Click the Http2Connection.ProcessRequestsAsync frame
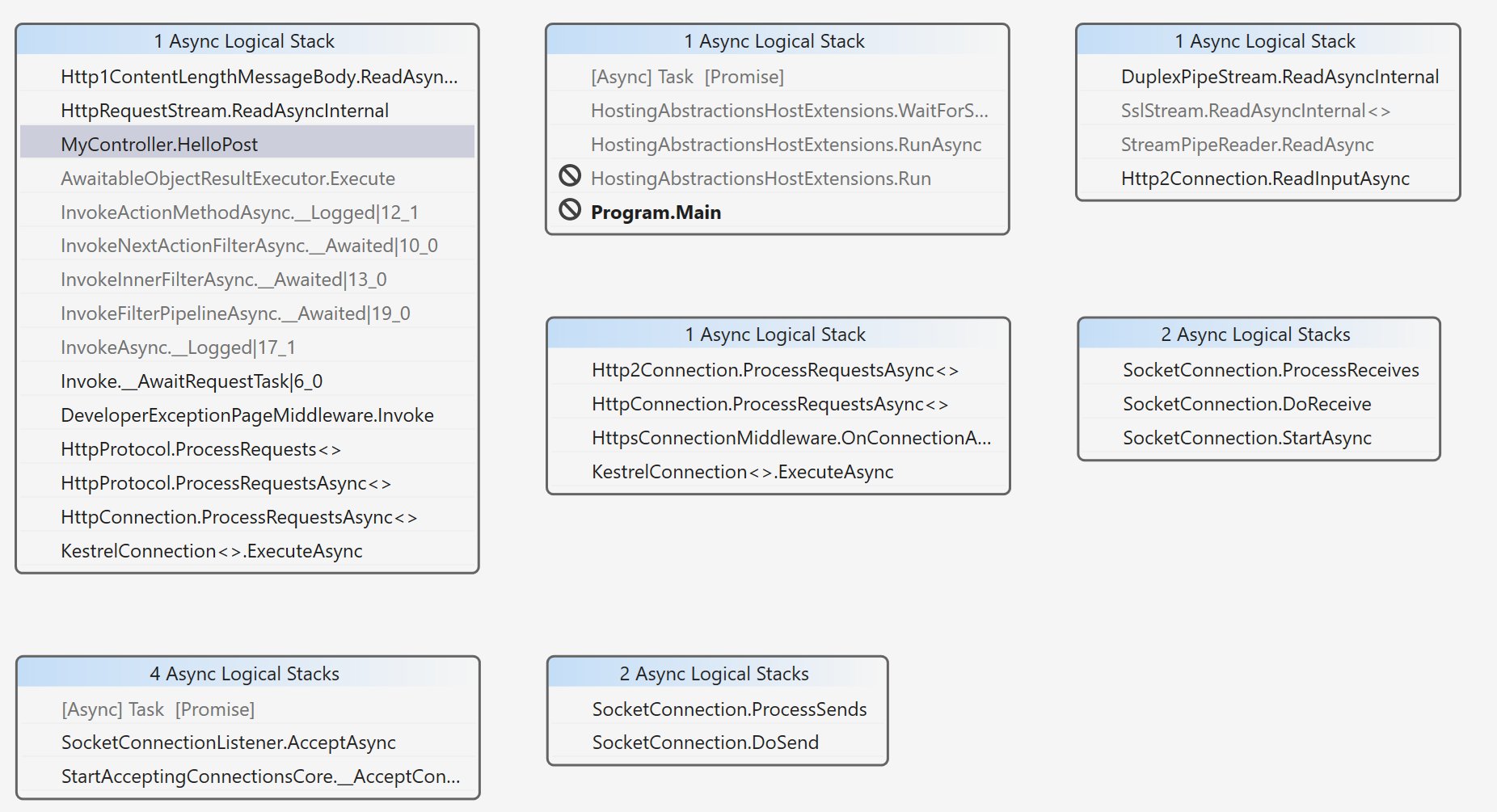 pos(778,370)
